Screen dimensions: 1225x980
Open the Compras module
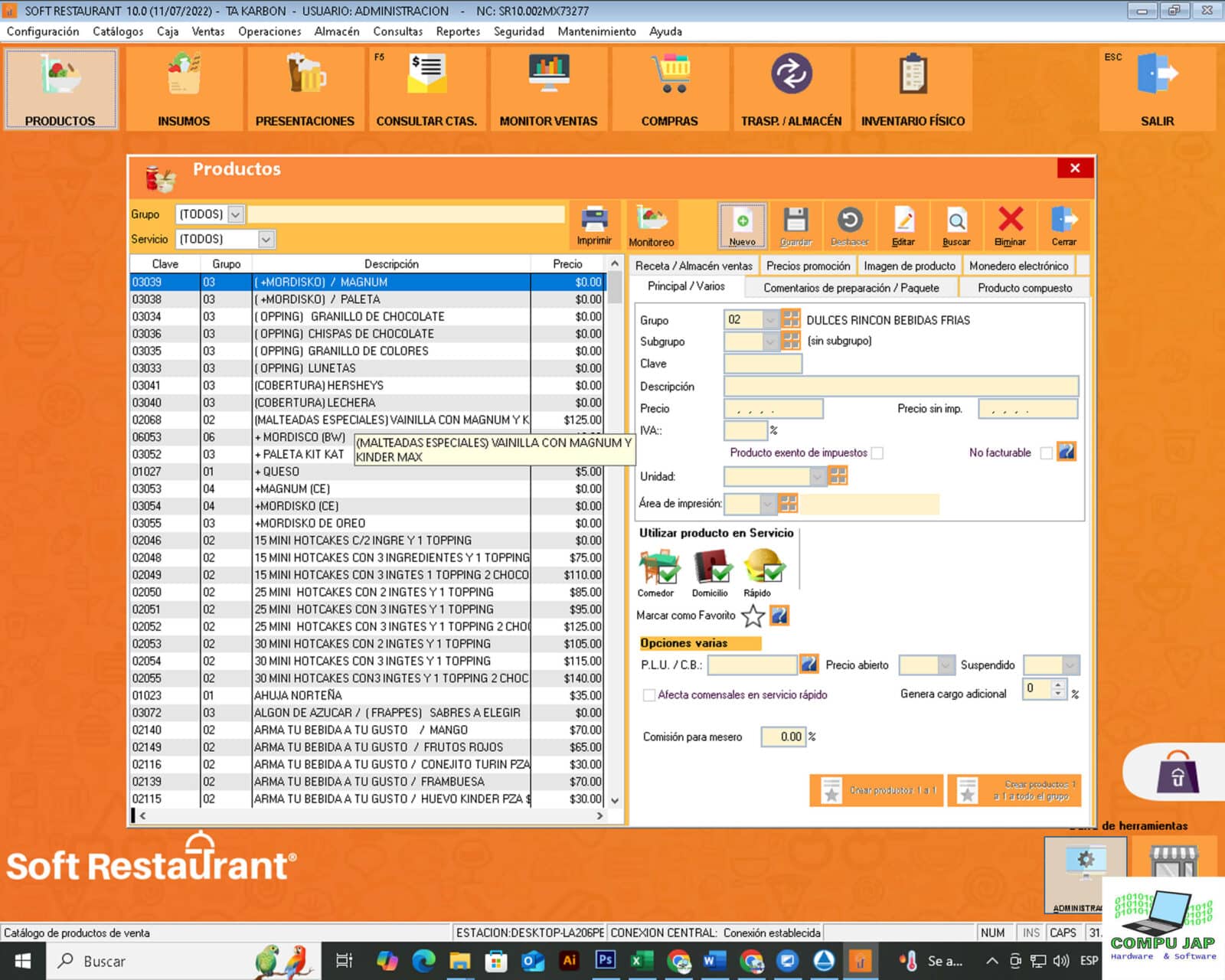point(670,88)
